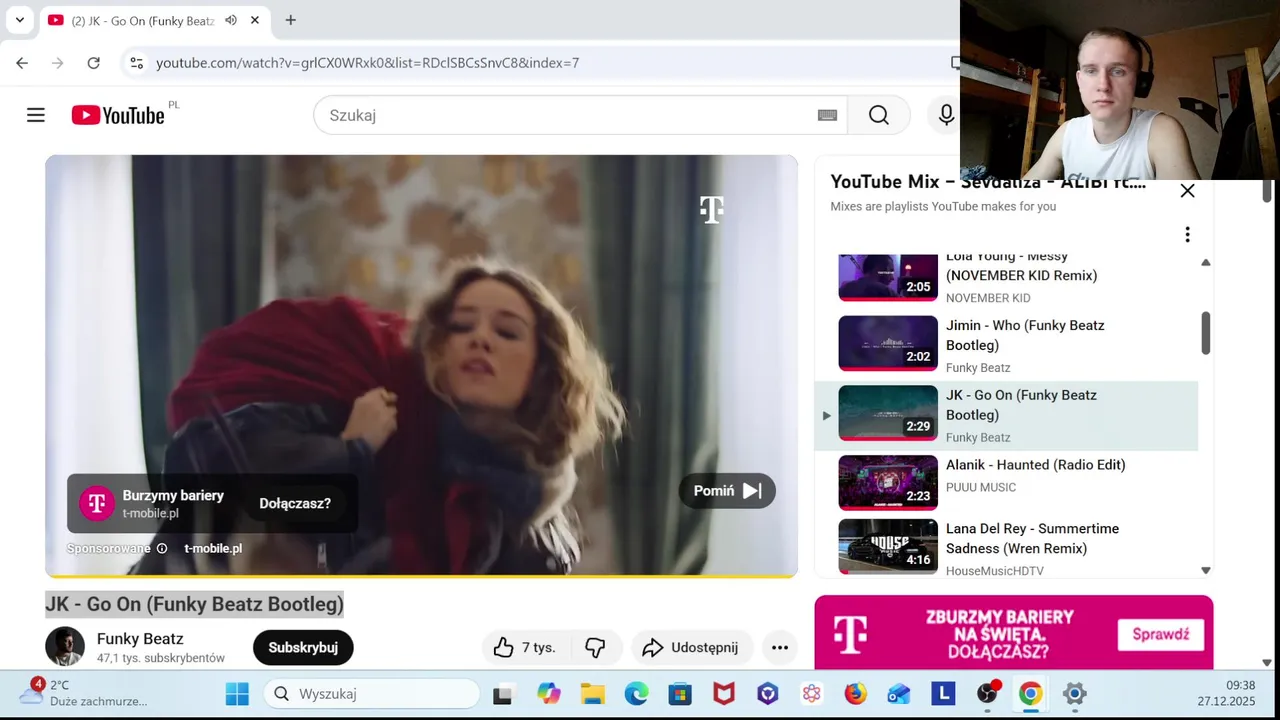Open Burzymy bariery ad title

click(173, 495)
